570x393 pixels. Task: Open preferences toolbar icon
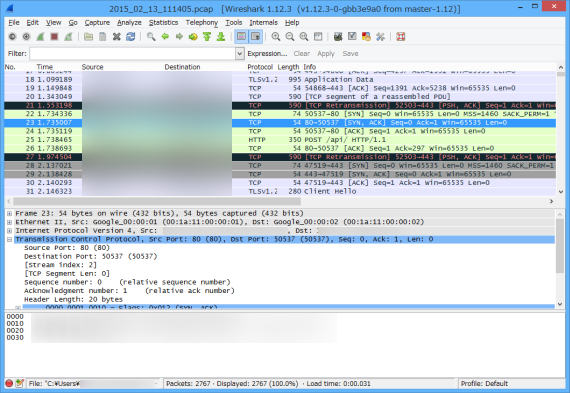pyautogui.click(x=380, y=37)
